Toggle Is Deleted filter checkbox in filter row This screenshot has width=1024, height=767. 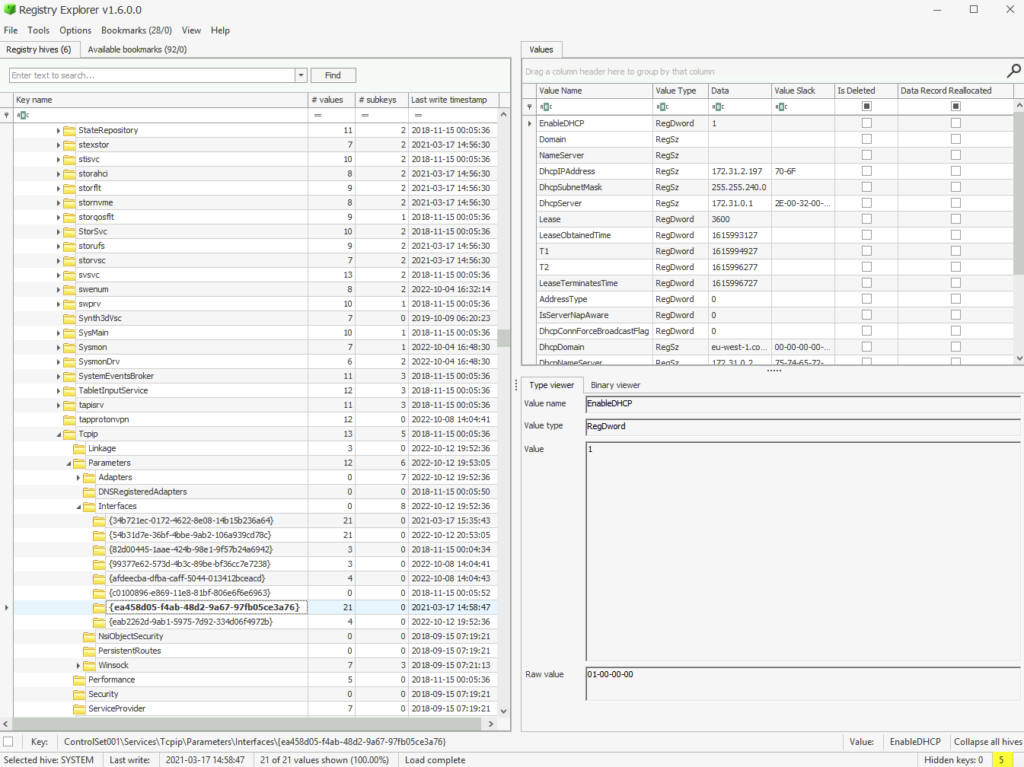[x=867, y=106]
